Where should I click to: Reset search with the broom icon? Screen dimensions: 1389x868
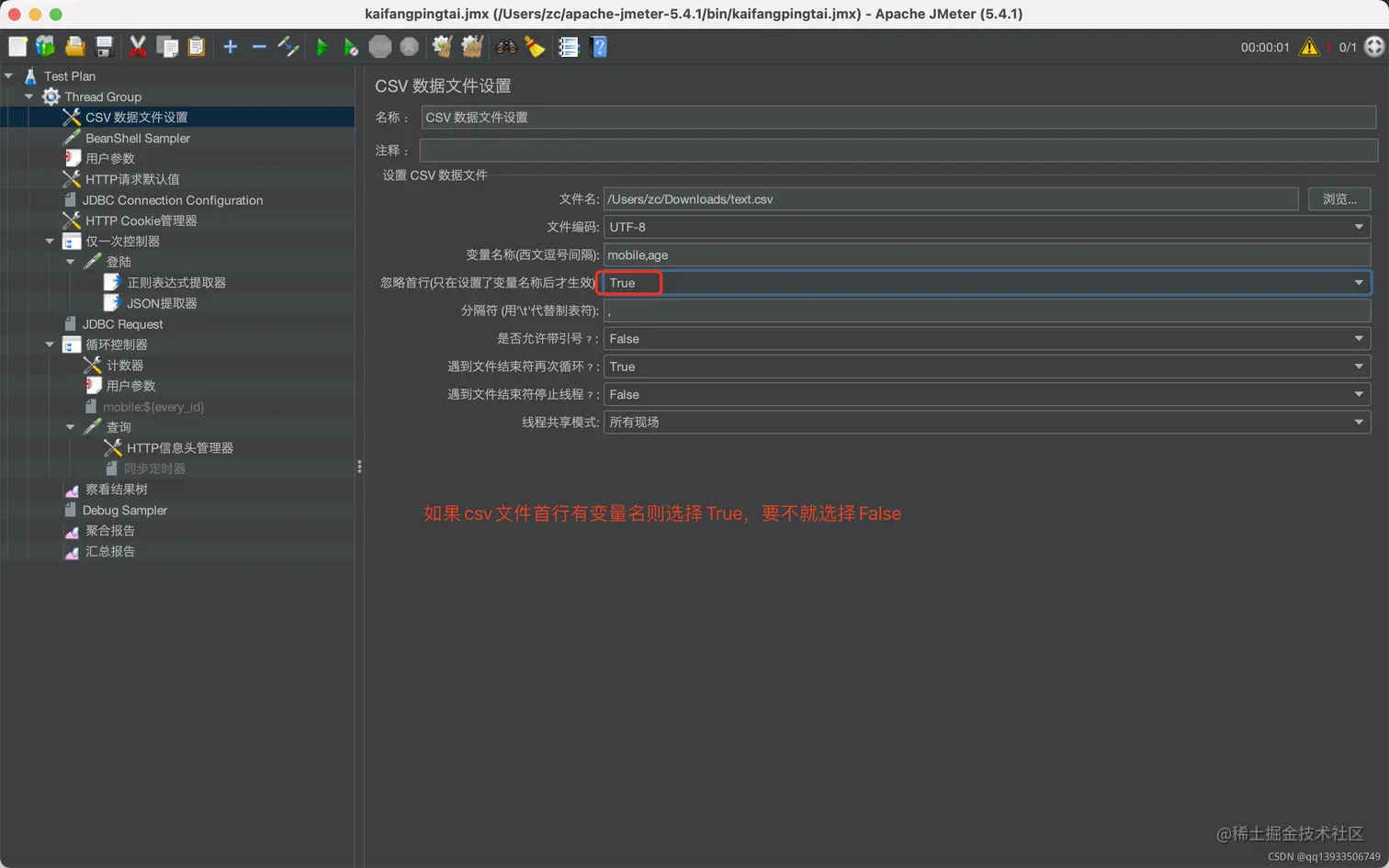tap(535, 46)
